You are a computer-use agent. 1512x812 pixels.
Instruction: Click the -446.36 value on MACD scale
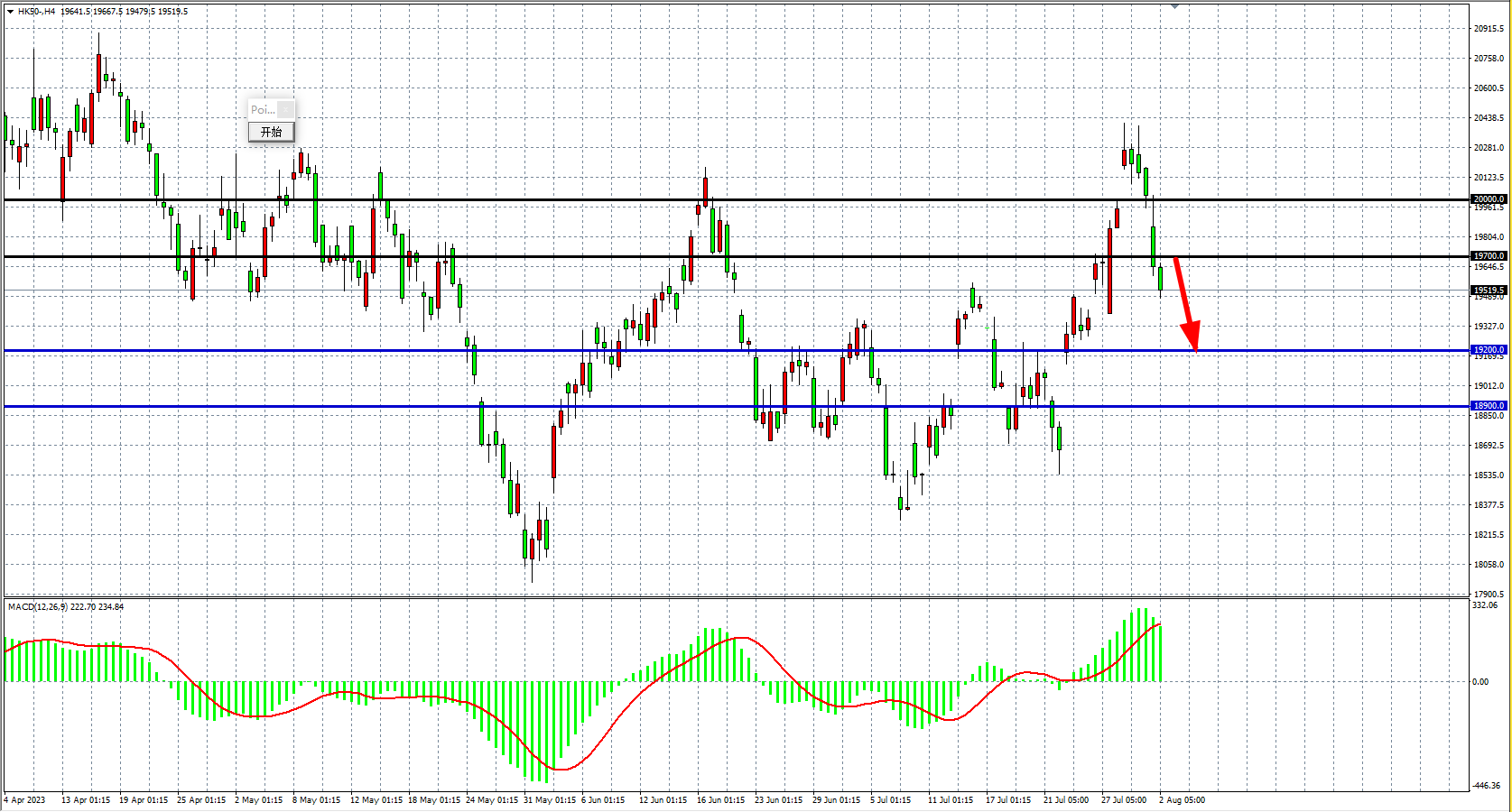(x=1487, y=786)
